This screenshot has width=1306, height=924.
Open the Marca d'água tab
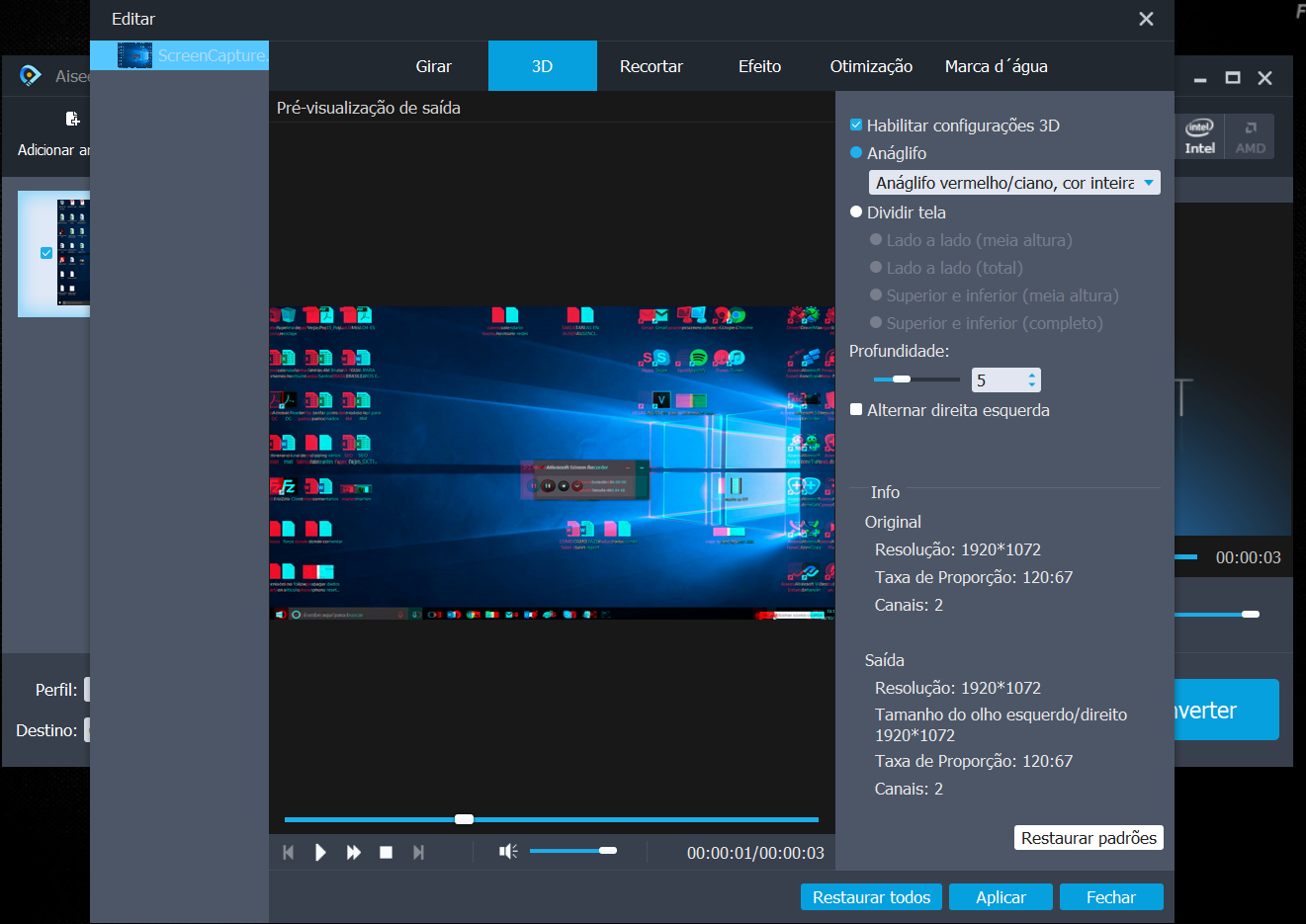point(996,66)
